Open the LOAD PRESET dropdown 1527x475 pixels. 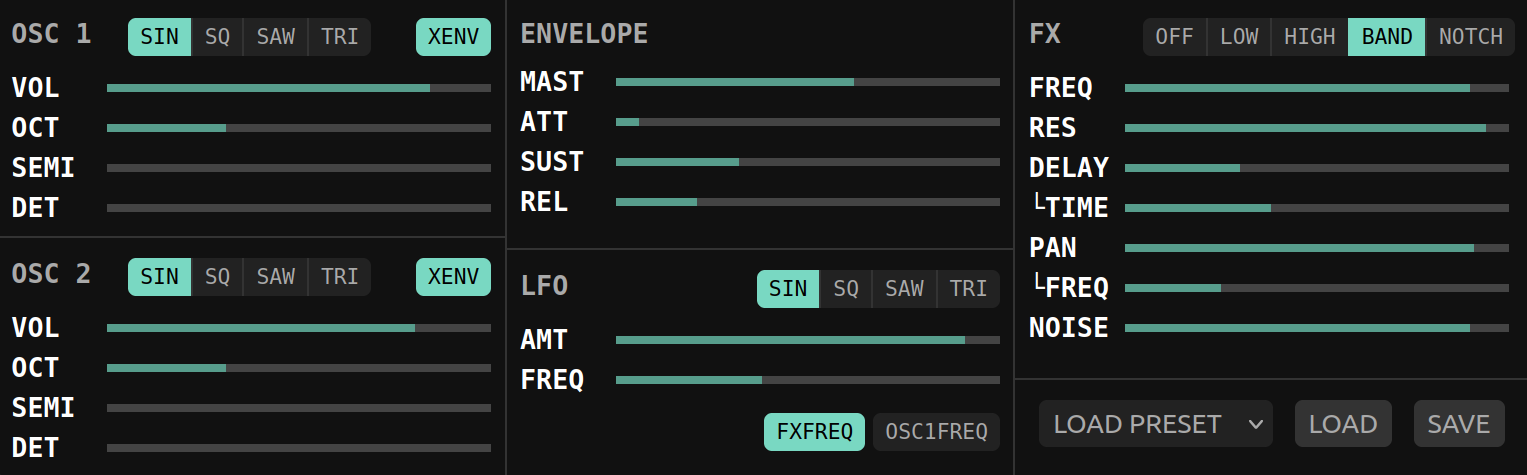pyautogui.click(x=1155, y=424)
